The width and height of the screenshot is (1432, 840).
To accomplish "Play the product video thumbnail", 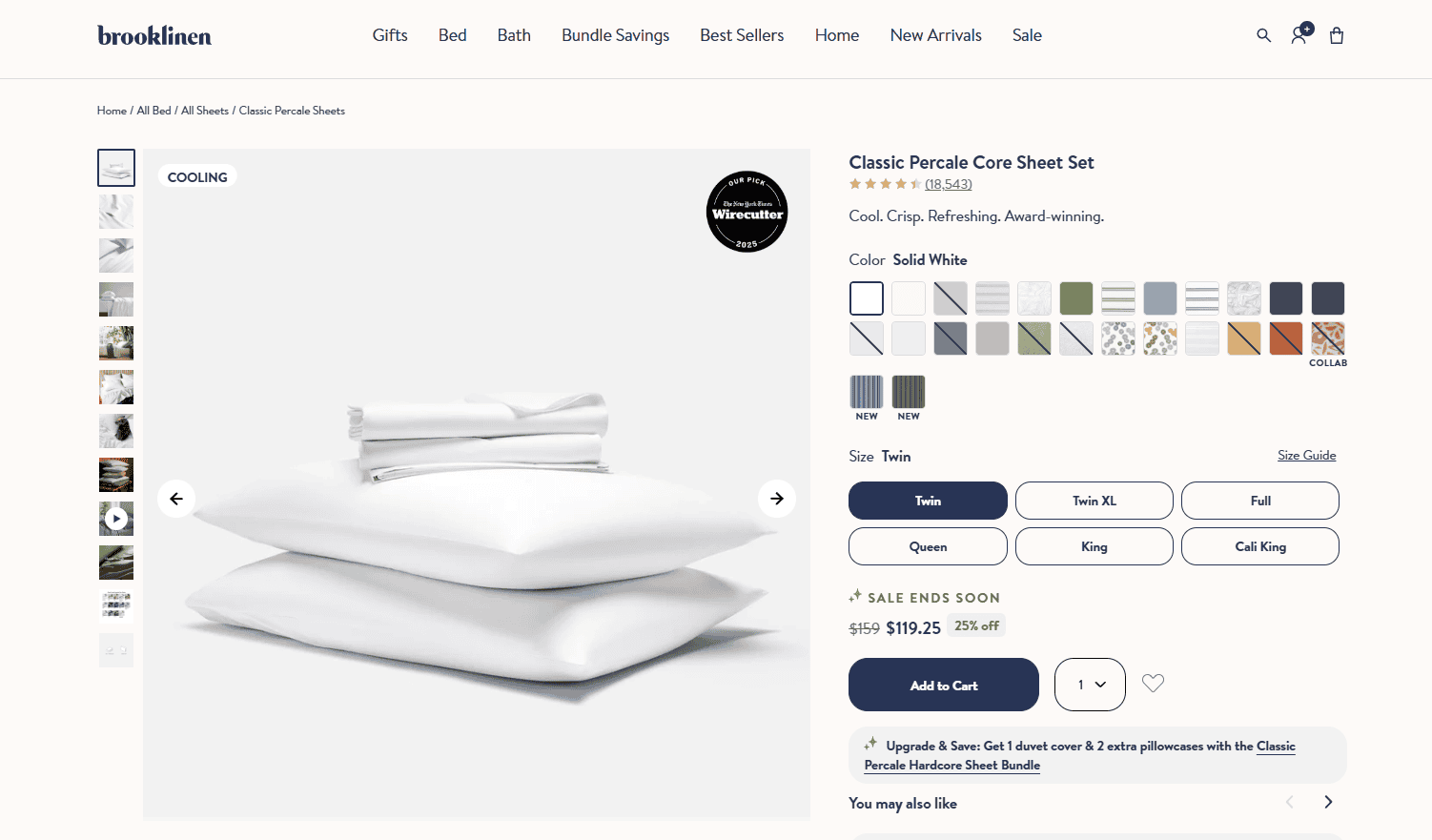I will [x=116, y=519].
